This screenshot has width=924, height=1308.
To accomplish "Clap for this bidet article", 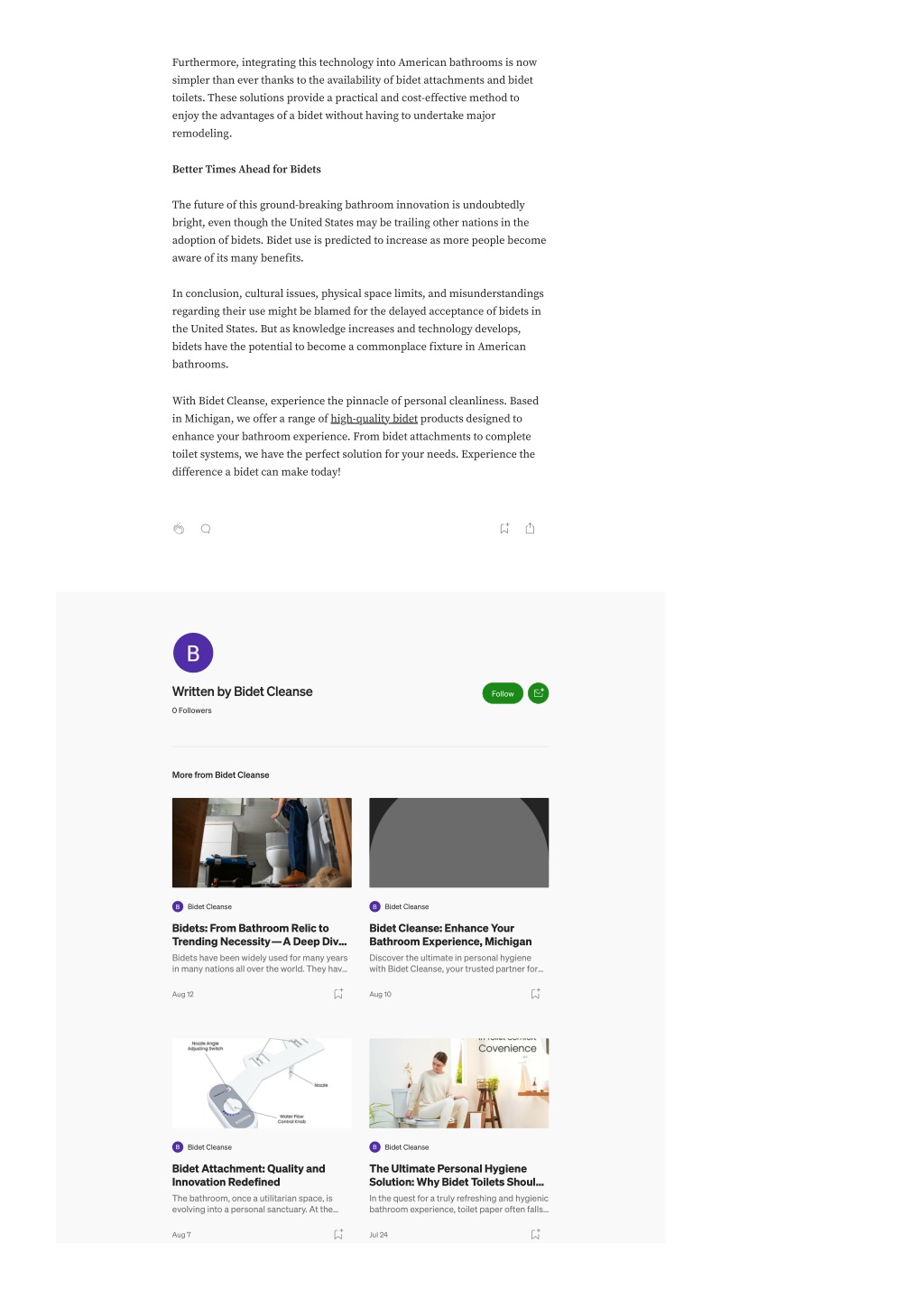I will tap(179, 529).
